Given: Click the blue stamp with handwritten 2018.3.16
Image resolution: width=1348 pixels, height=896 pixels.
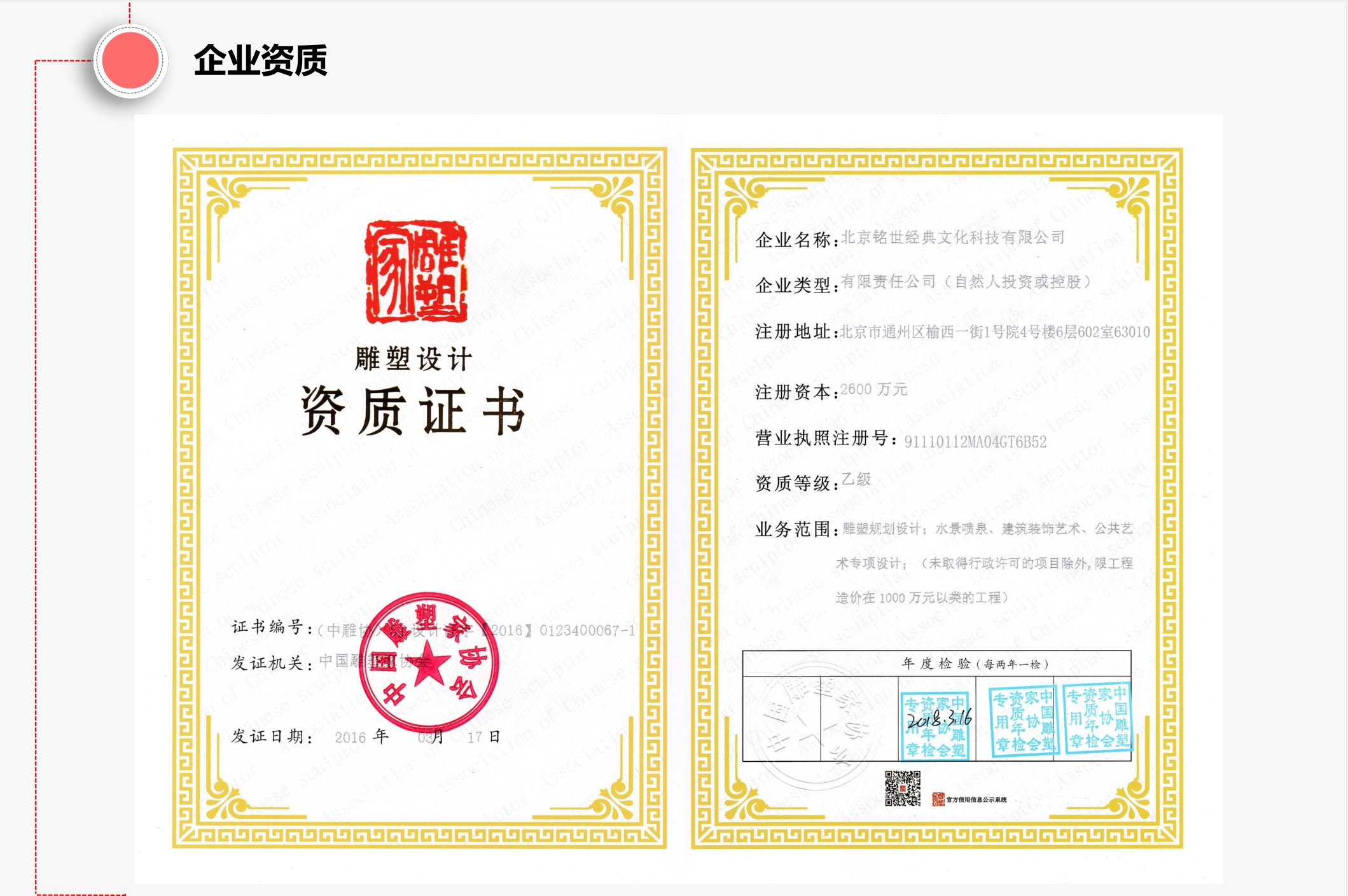Looking at the screenshot, I should click(x=936, y=725).
